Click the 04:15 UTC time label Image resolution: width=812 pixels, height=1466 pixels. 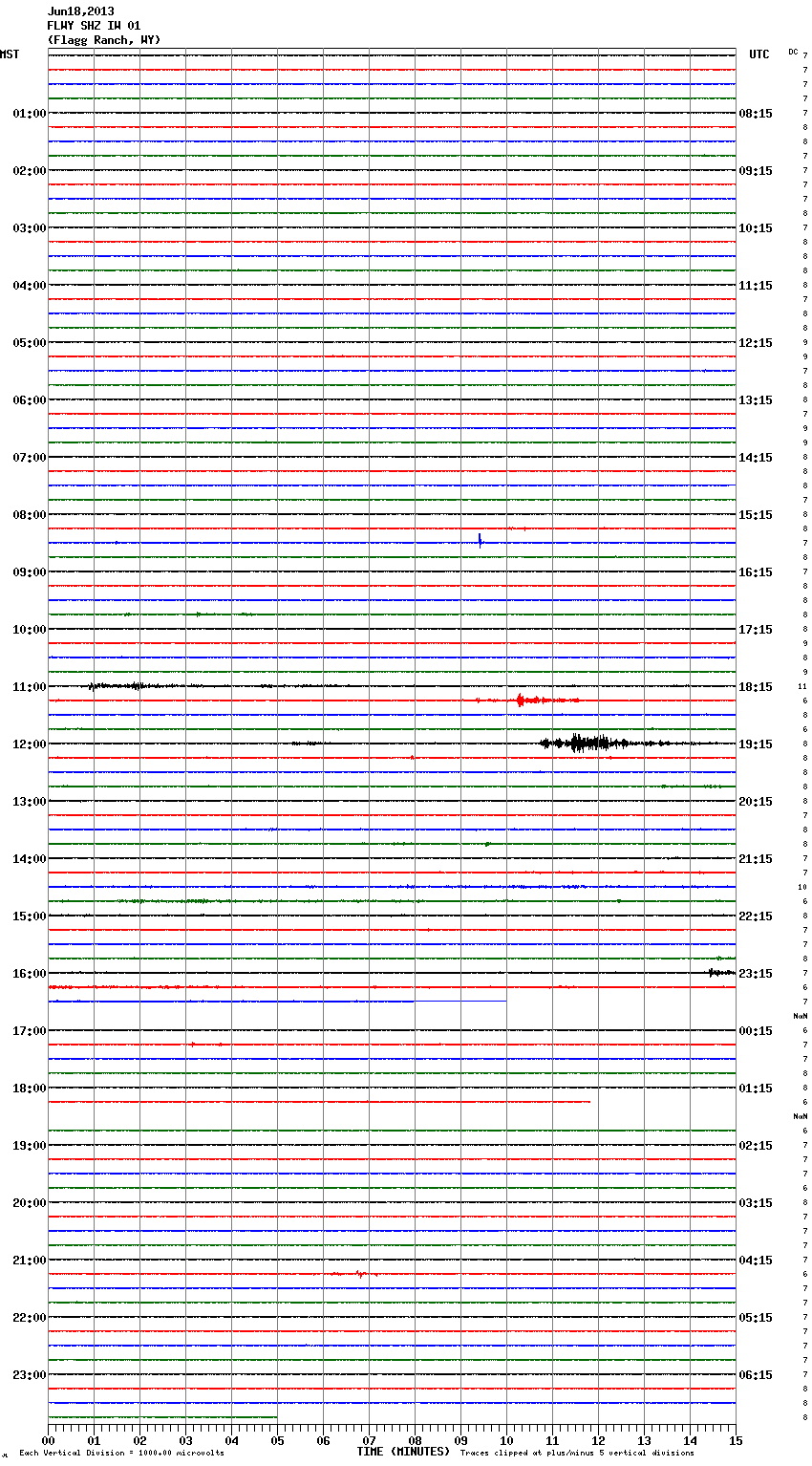tap(756, 1261)
